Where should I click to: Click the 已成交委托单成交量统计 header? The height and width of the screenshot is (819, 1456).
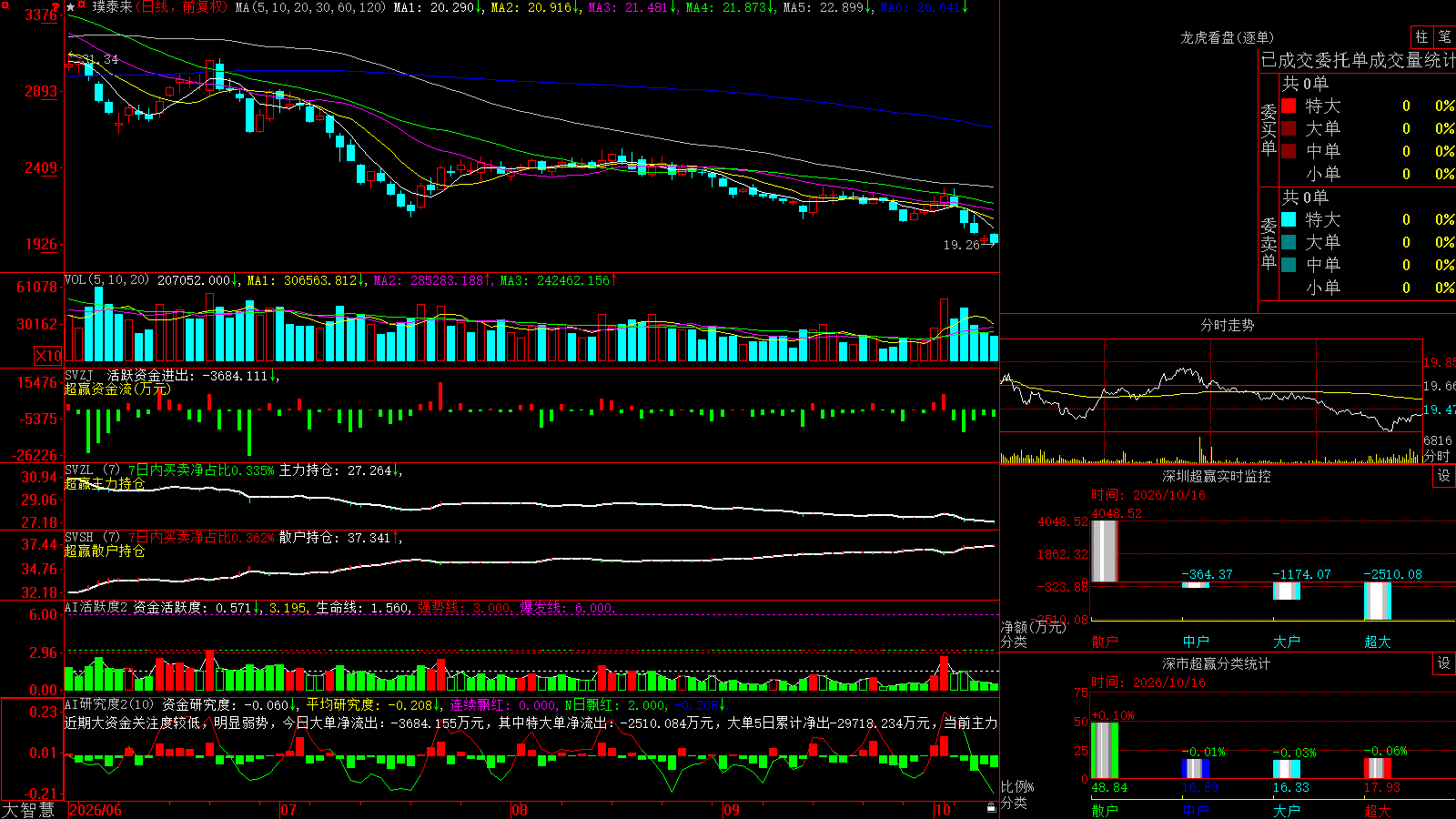pos(1358,61)
